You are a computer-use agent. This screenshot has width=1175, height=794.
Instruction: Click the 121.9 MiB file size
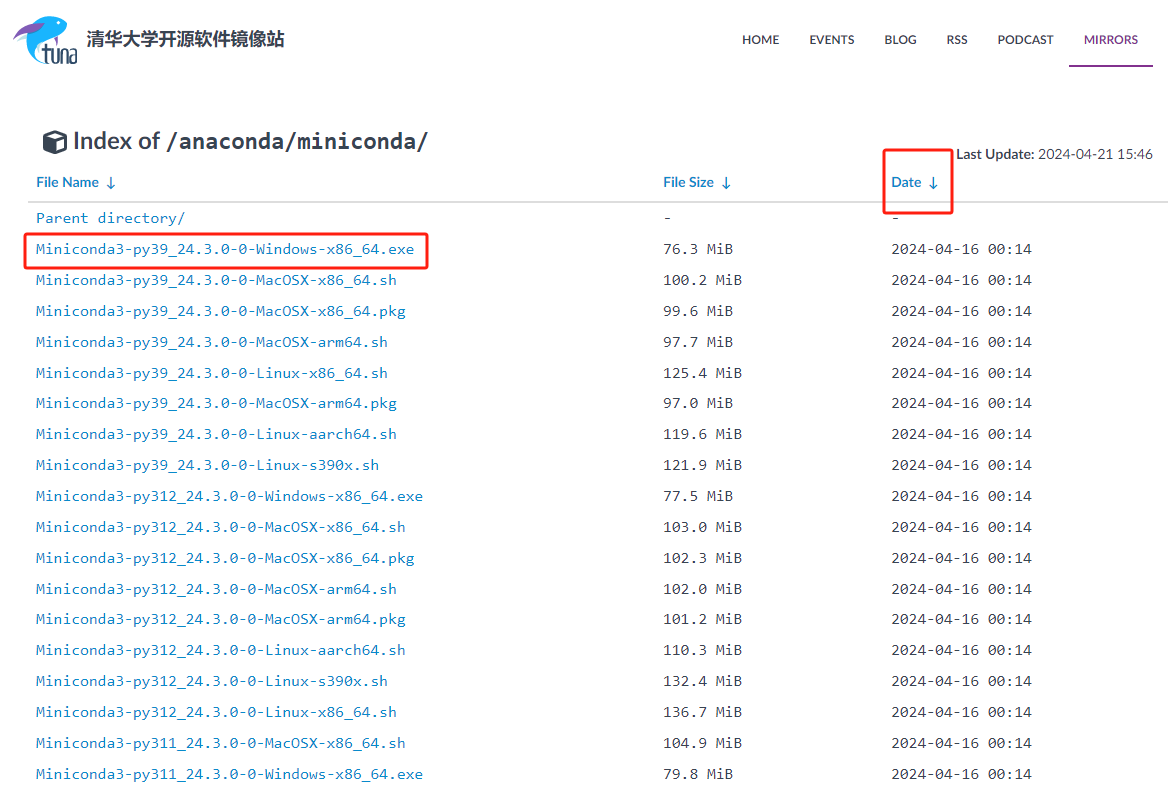point(702,465)
